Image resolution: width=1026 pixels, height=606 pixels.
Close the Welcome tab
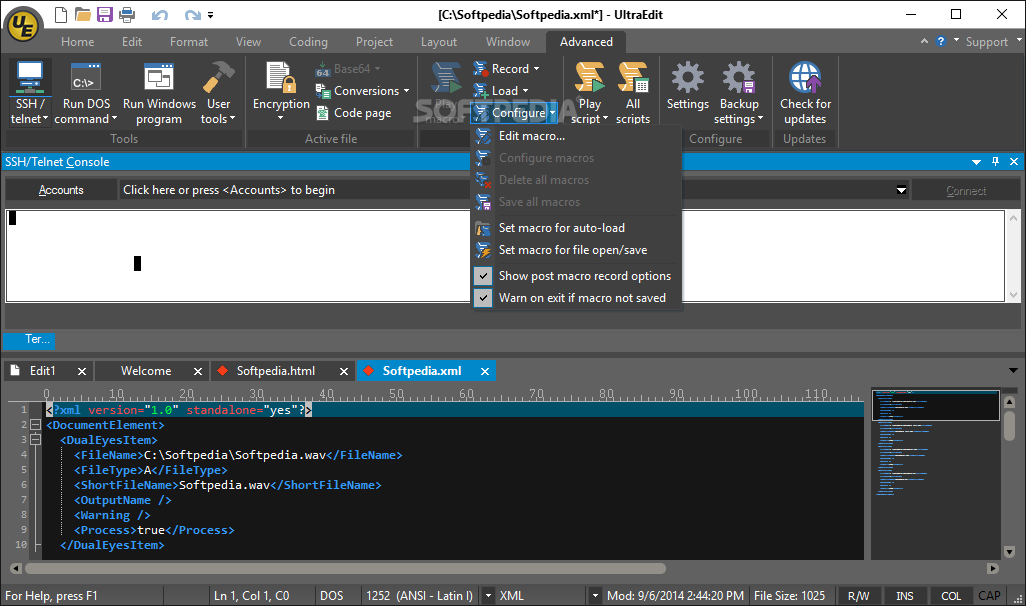(x=198, y=371)
